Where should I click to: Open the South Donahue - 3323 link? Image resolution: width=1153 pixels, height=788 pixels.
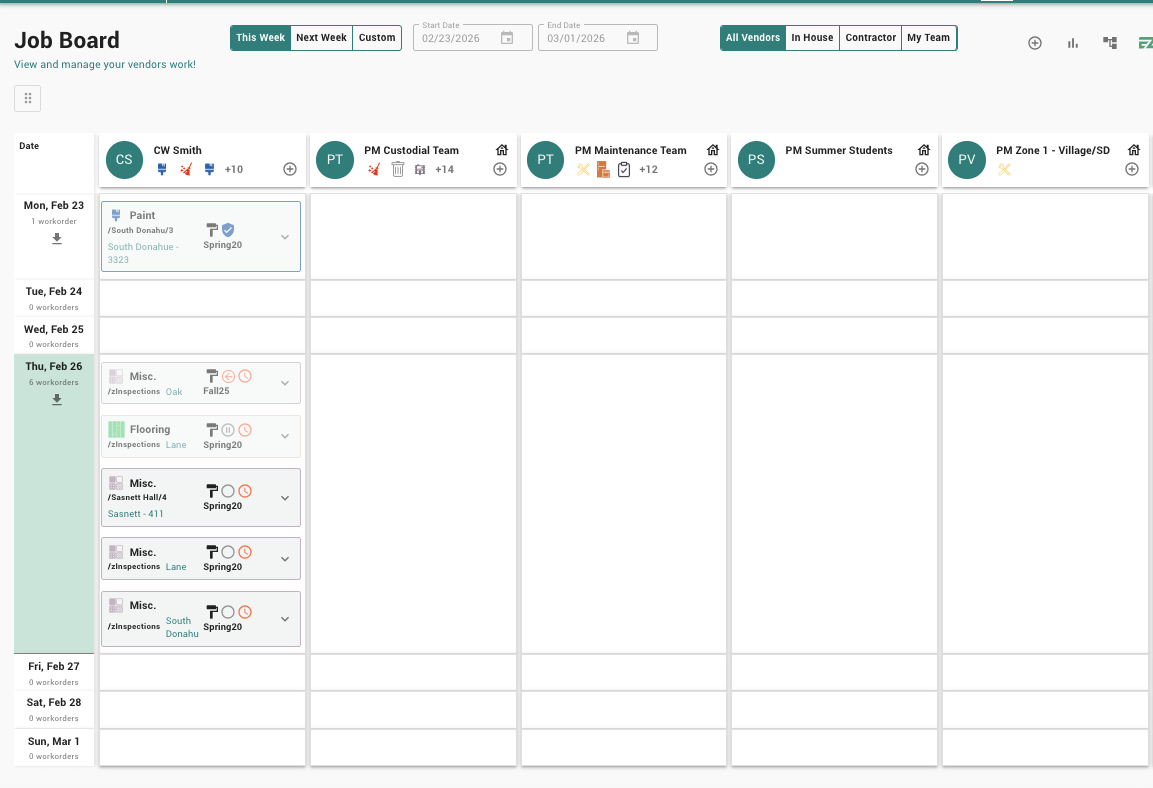(x=143, y=253)
